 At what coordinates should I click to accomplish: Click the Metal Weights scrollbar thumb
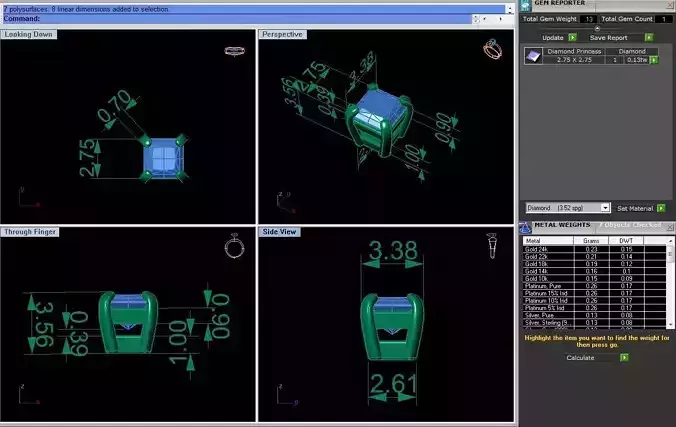(670, 254)
